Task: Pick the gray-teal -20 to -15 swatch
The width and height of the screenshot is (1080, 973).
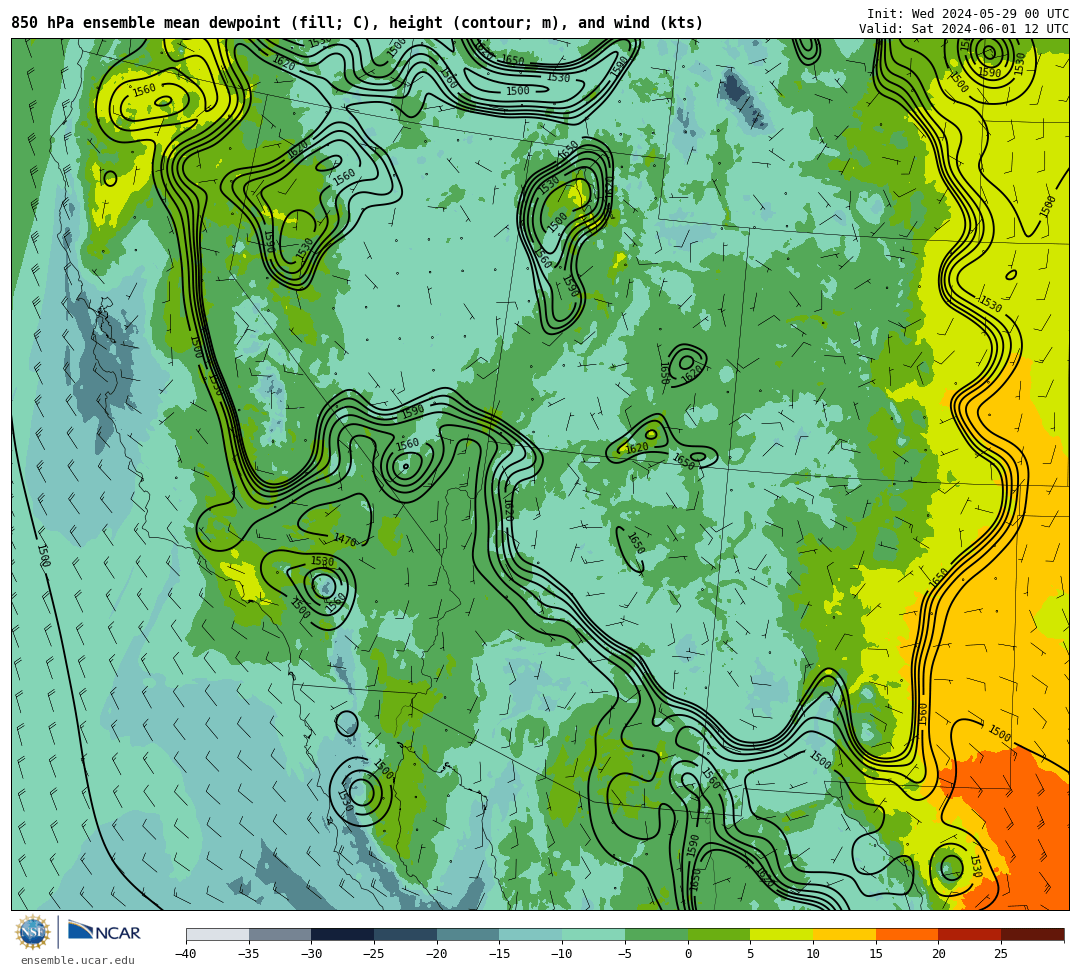Action: [x=468, y=934]
